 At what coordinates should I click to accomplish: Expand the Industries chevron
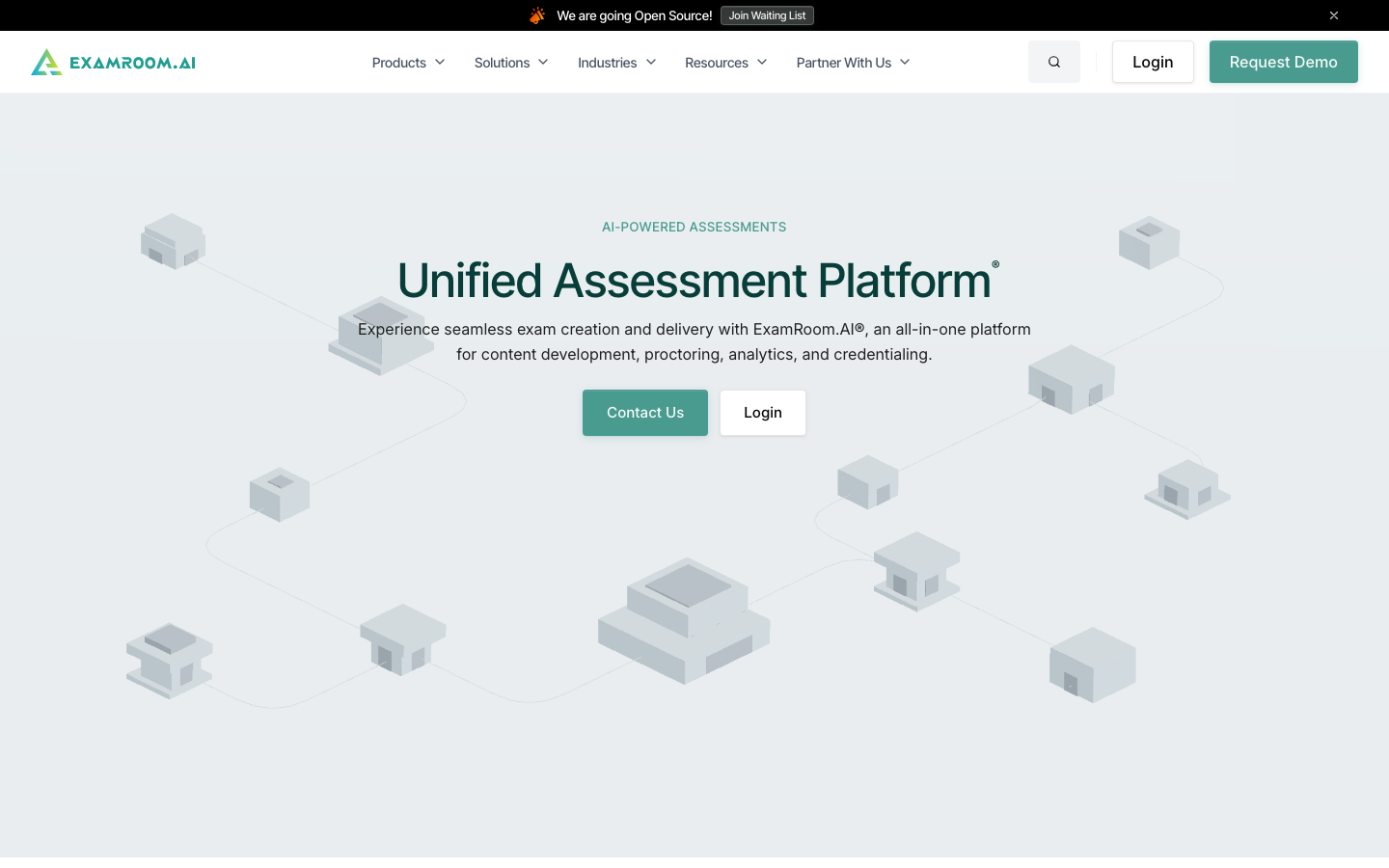(x=651, y=62)
